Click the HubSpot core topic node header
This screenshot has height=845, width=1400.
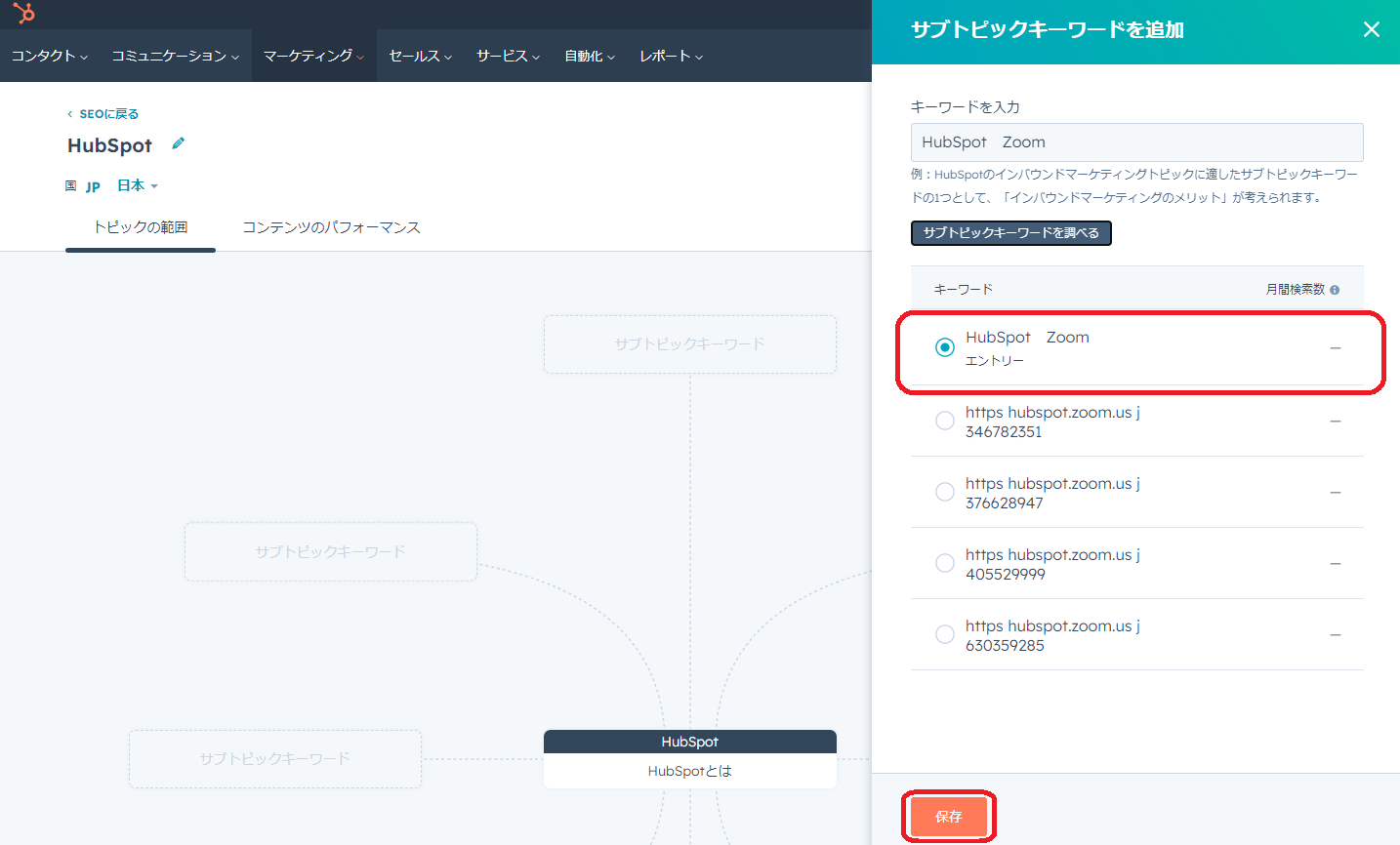point(690,742)
